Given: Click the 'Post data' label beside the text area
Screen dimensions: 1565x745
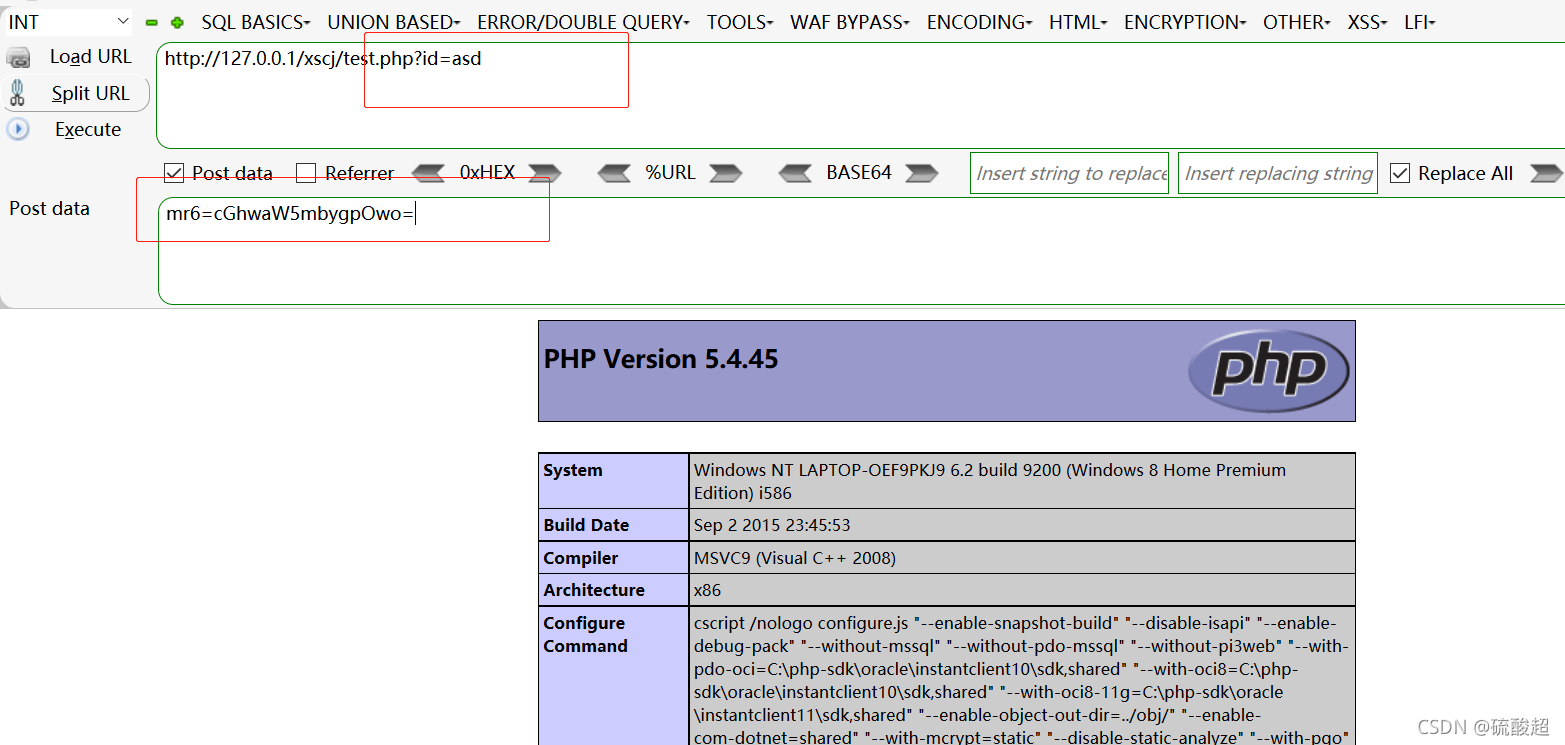Looking at the screenshot, I should [x=50, y=208].
